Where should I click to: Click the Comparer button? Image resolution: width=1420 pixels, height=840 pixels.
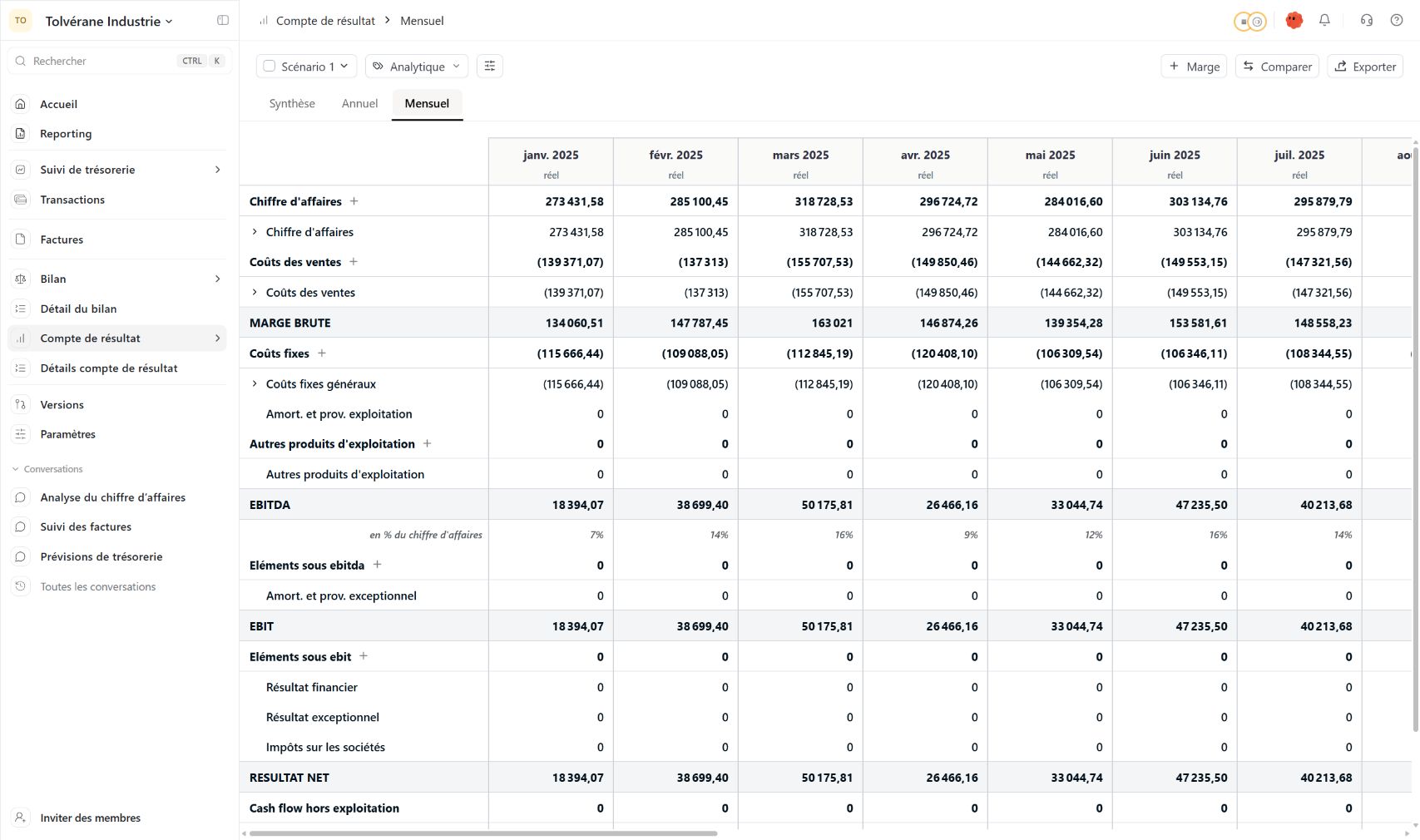(x=1277, y=67)
